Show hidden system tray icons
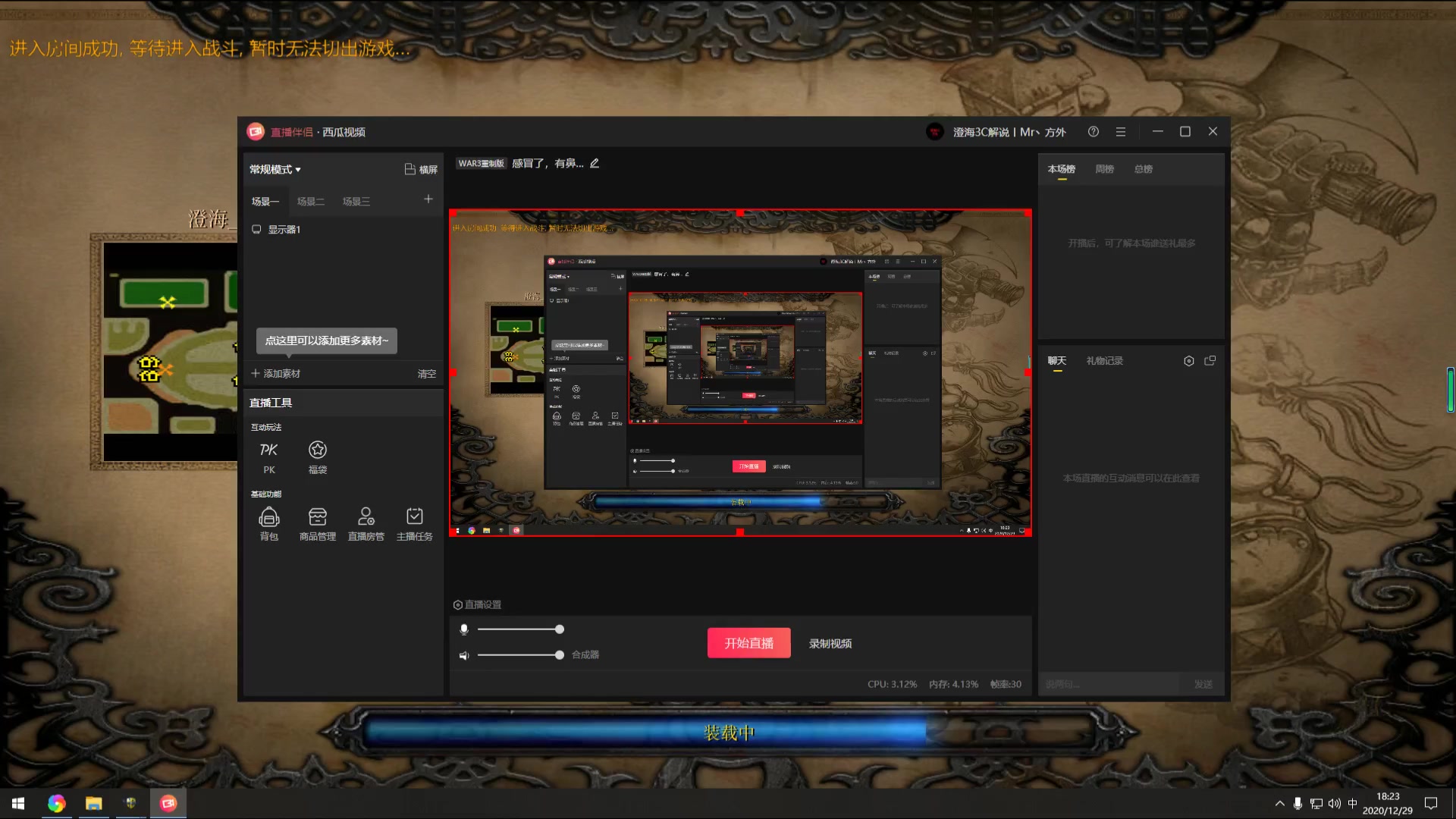Image resolution: width=1456 pixels, height=819 pixels. tap(1279, 803)
